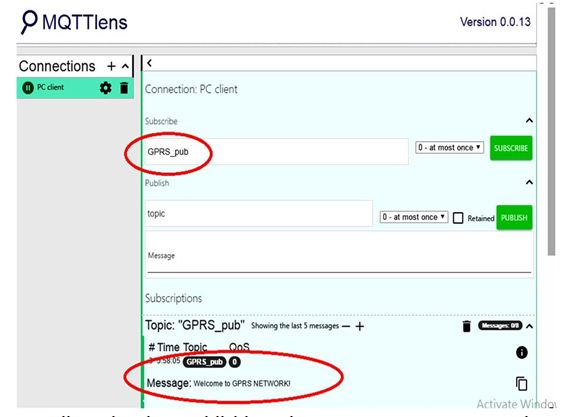
Task: Delete the GPRS_pub subscription
Action: [x=467, y=326]
